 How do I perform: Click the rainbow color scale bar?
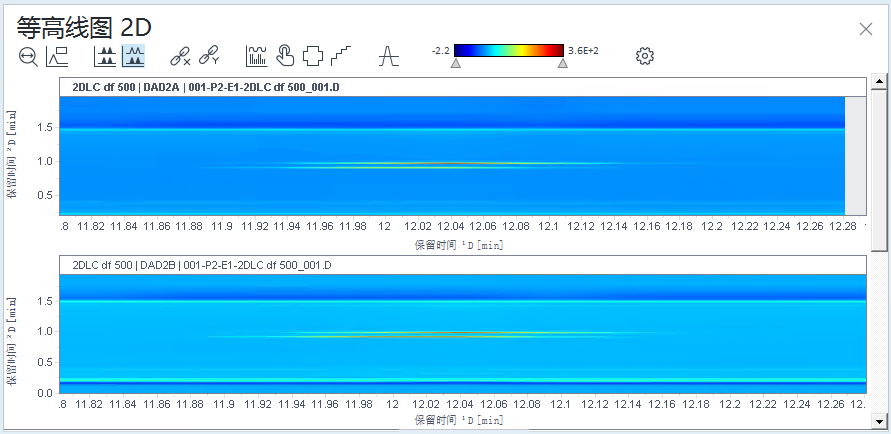click(x=509, y=51)
